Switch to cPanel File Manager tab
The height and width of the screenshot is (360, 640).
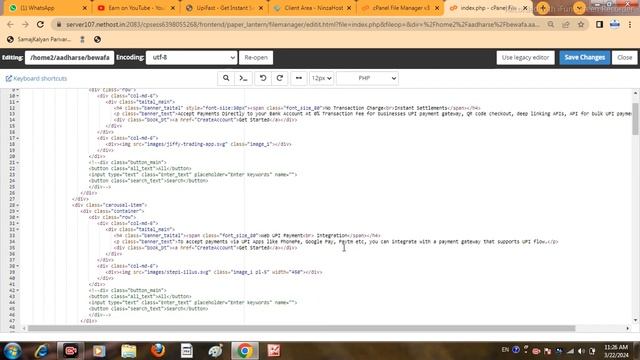[x=400, y=8]
